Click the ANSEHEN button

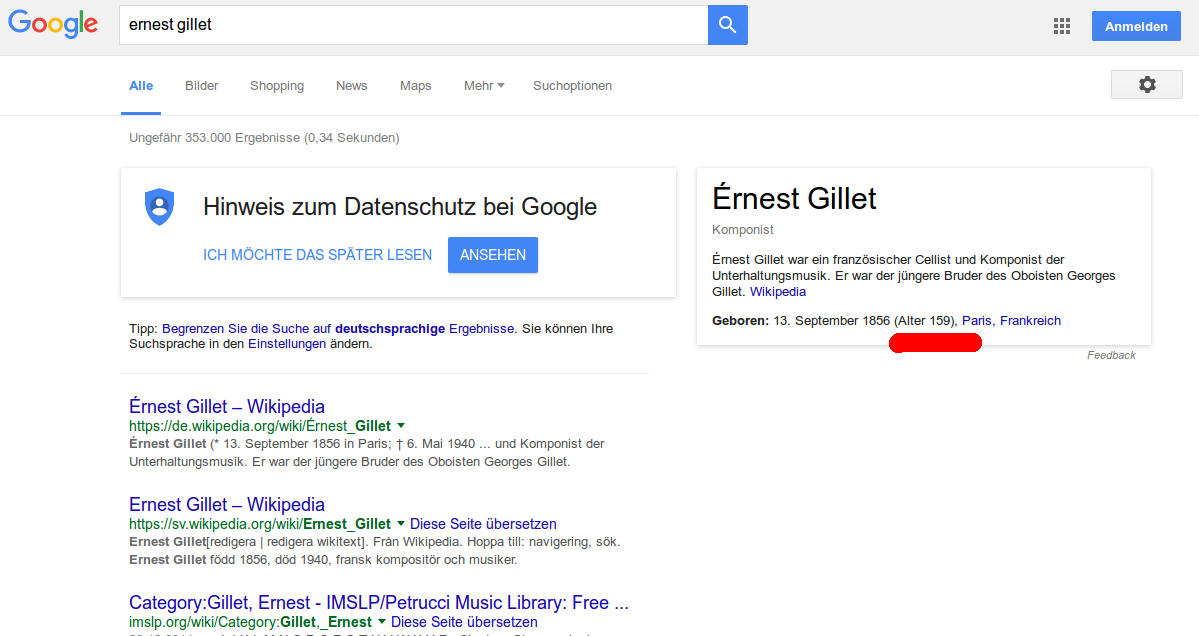pos(492,255)
